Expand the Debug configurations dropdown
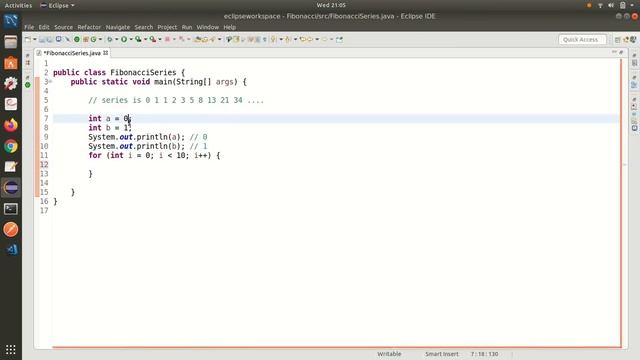 [x=116, y=40]
